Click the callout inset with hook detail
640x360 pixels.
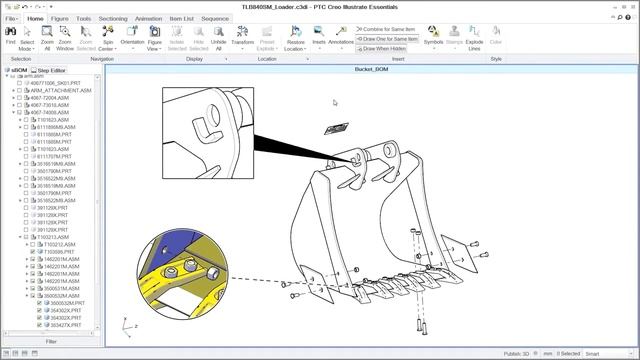(x=208, y=133)
